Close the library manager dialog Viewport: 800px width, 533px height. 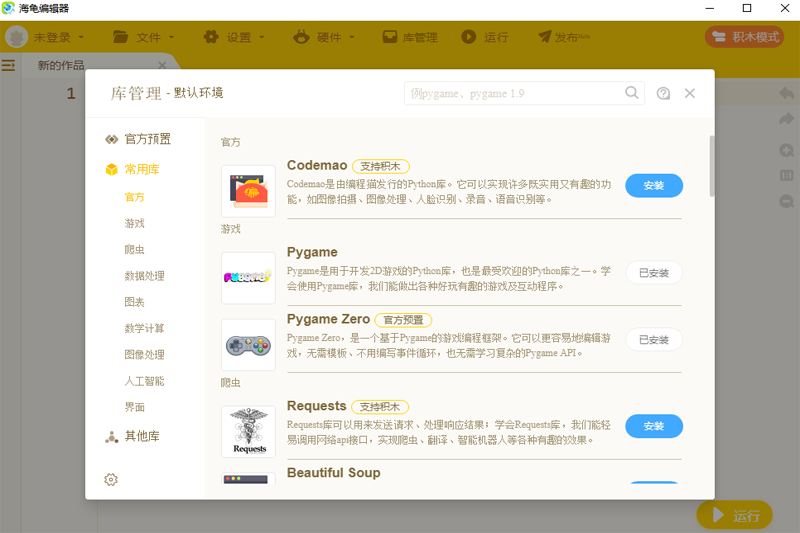pyautogui.click(x=690, y=93)
